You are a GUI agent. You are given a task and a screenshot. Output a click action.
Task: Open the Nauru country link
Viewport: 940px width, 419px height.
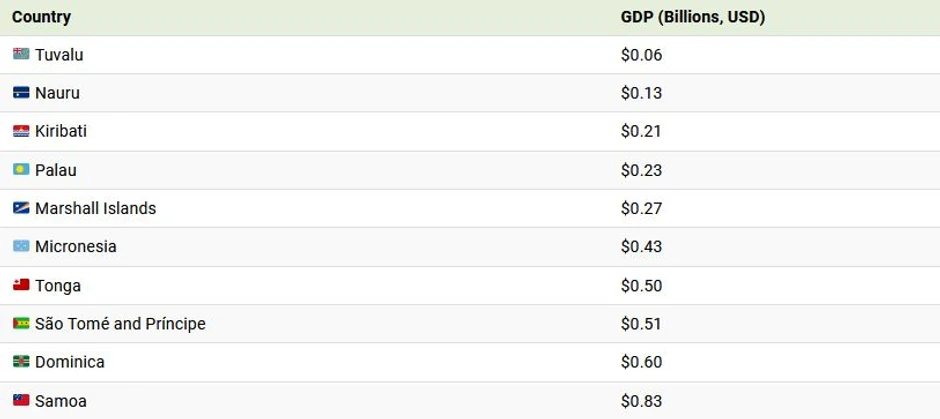(57, 93)
